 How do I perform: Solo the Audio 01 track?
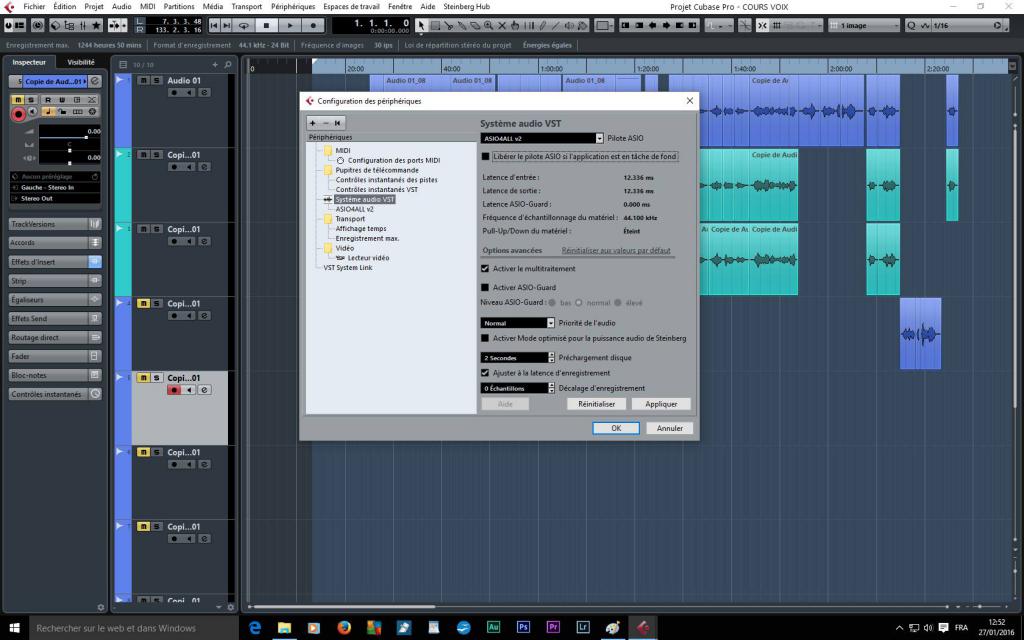[157, 80]
